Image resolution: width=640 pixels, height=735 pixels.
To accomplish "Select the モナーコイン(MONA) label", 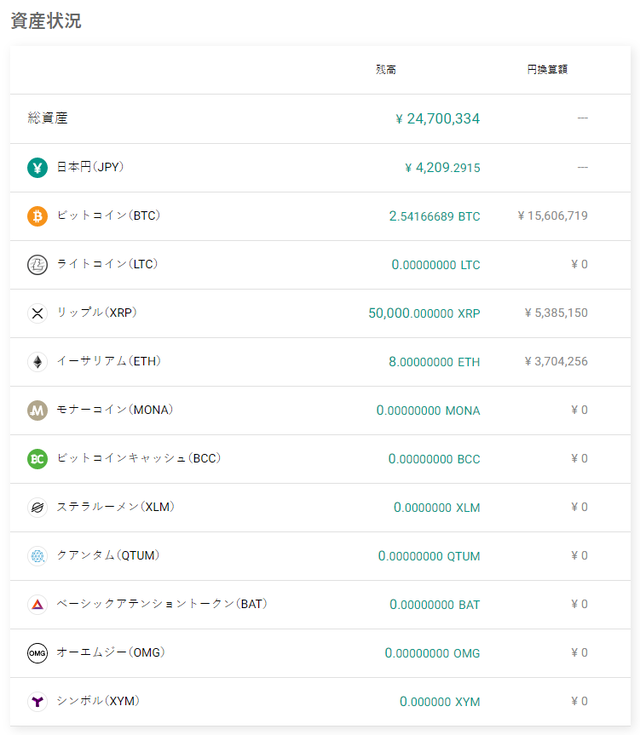I will point(115,410).
